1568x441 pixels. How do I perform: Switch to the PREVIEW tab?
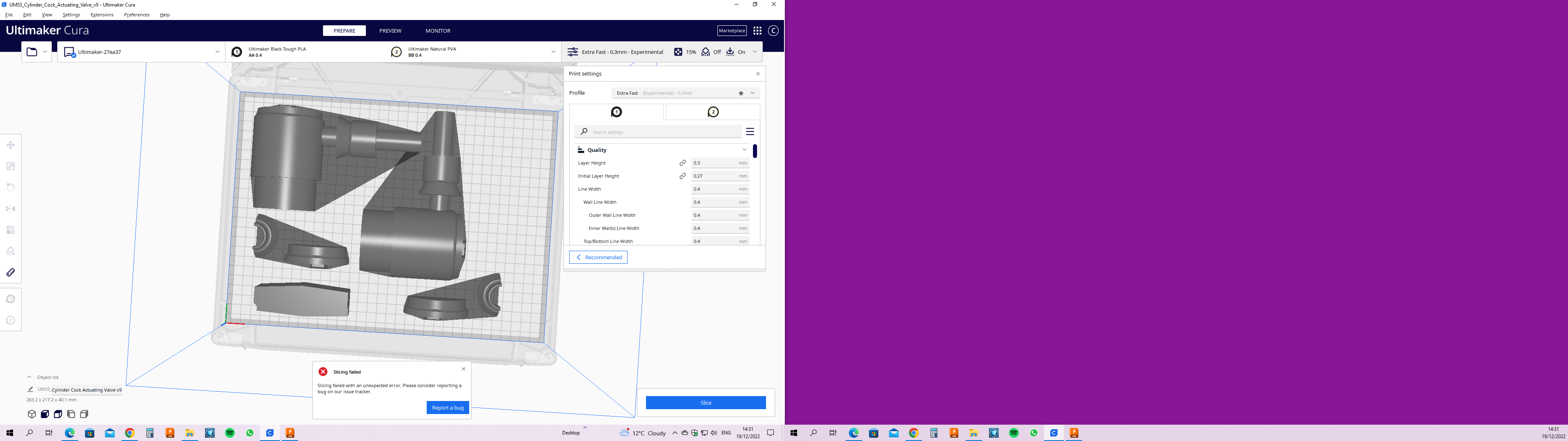coord(390,31)
